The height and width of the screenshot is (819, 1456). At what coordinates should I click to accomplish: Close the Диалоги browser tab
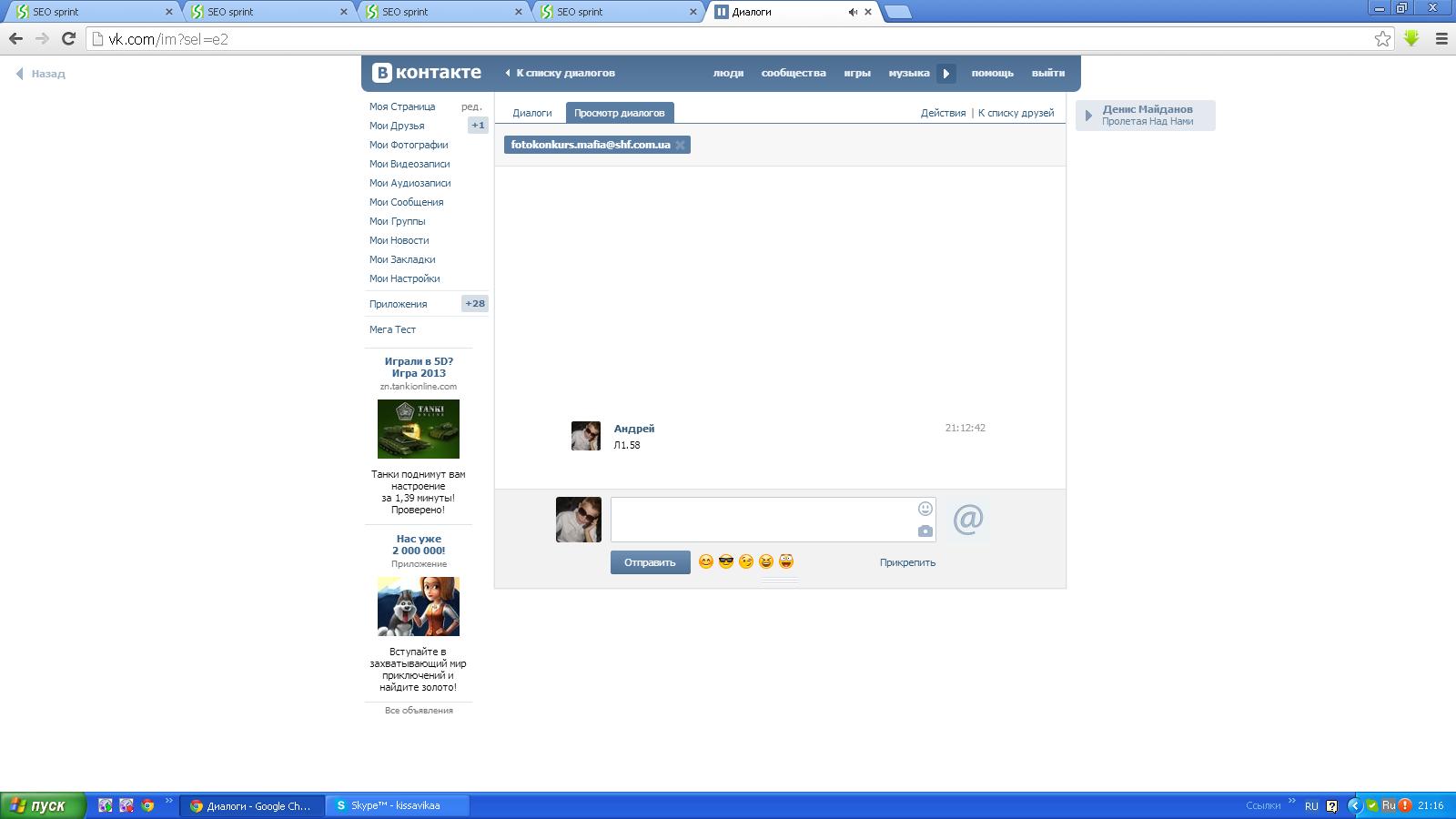(868, 12)
